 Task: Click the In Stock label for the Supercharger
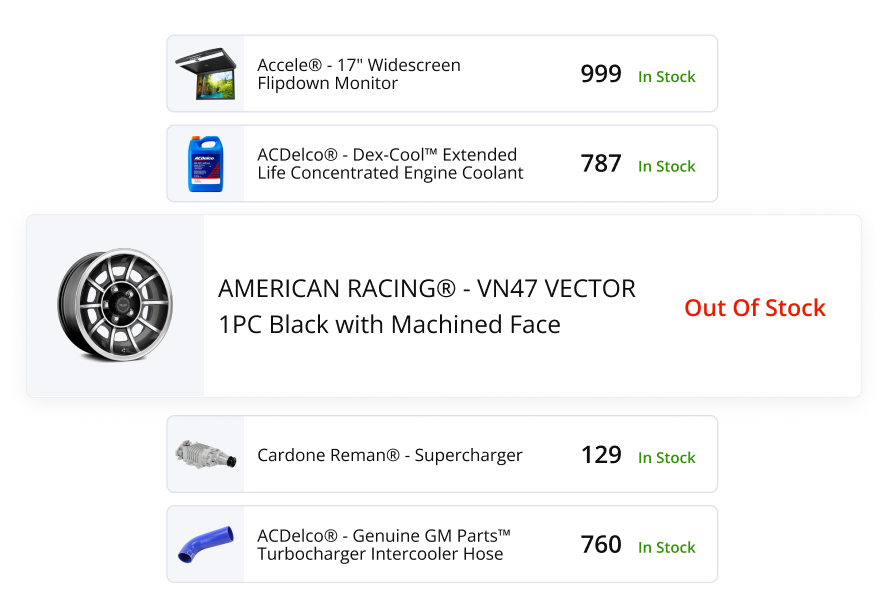coord(666,457)
